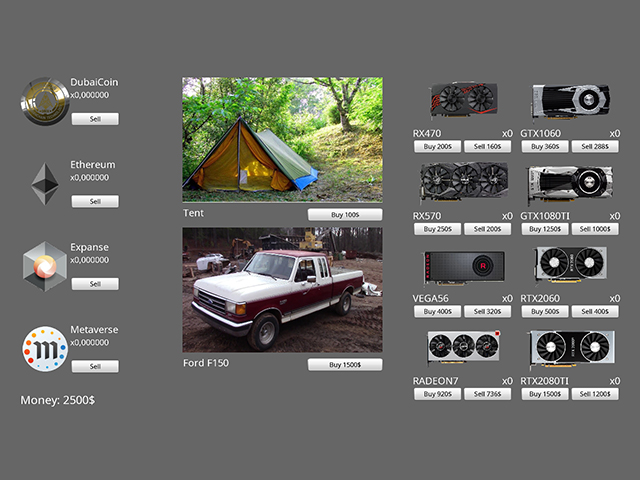Image resolution: width=640 pixels, height=480 pixels.
Task: Click the GTX1060 graphics card image
Action: click(x=571, y=101)
